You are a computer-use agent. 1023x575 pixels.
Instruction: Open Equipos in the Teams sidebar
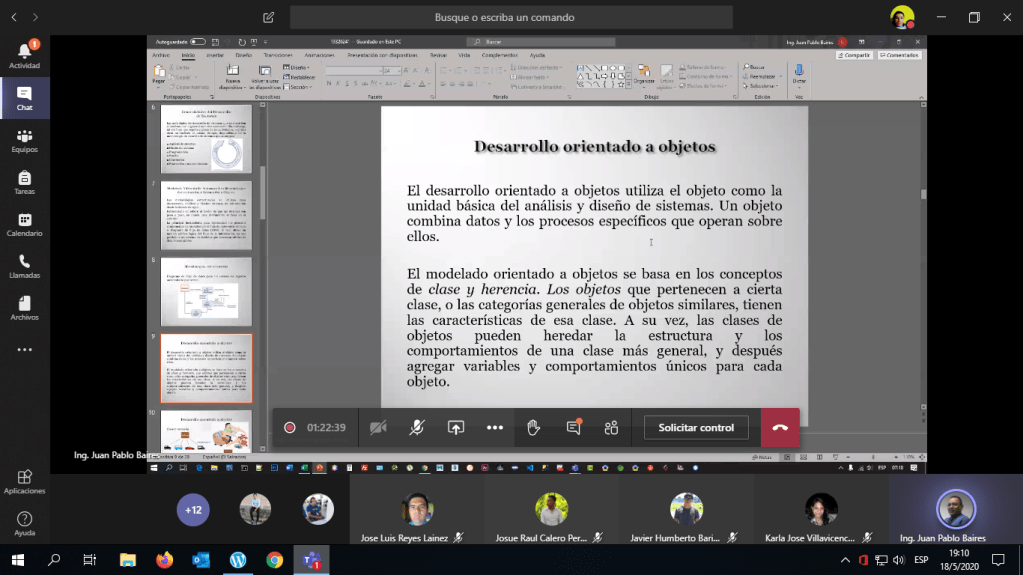[24, 140]
